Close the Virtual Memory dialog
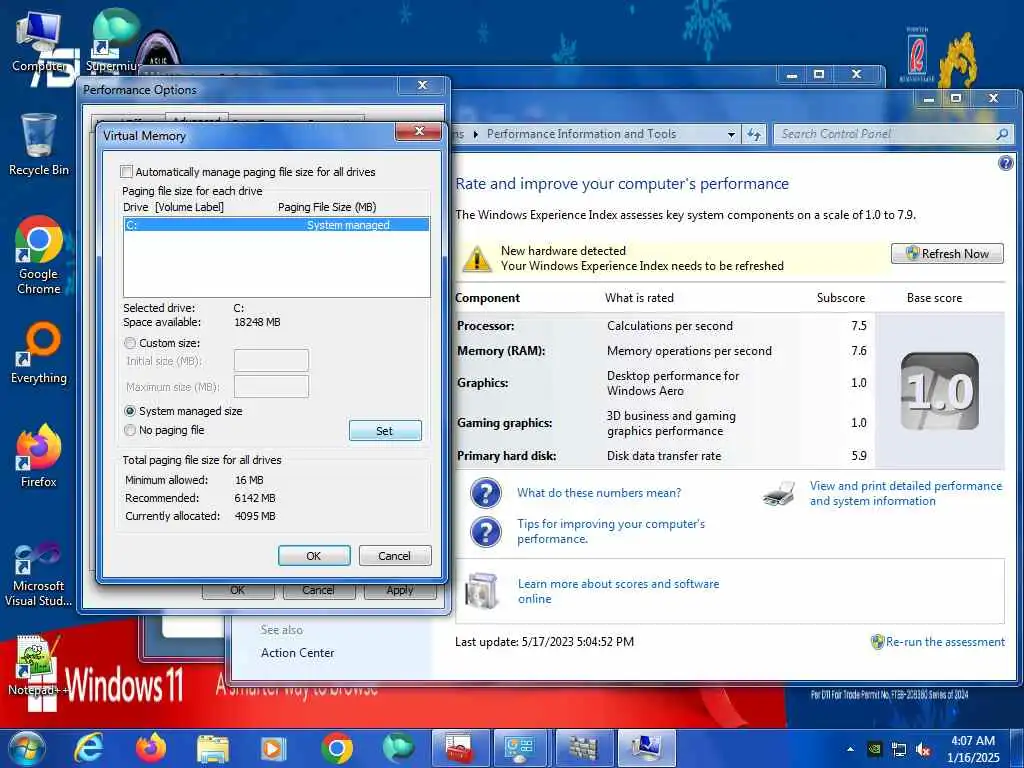This screenshot has height=768, width=1024. coord(419,131)
